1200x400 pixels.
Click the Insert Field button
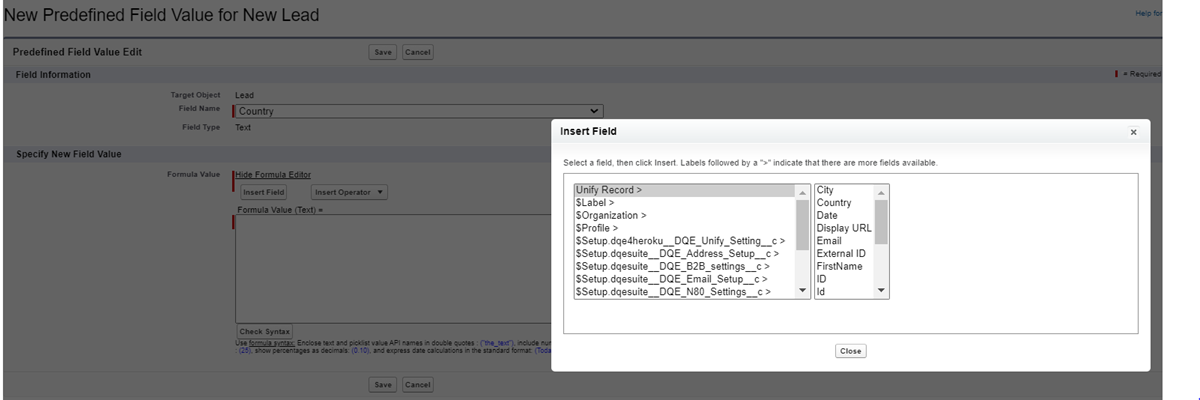point(264,192)
